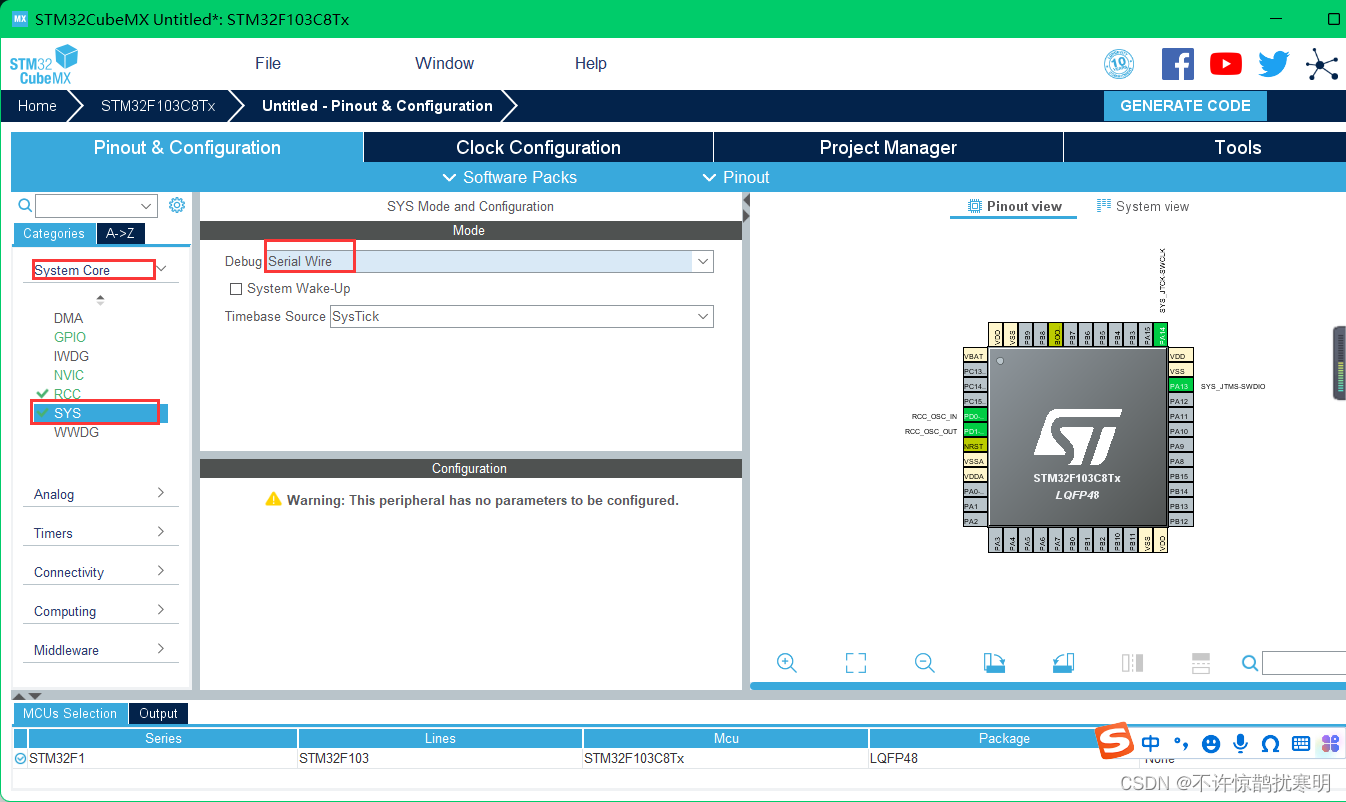Click the PB12 pin on chip
Screen dimensions: 1346x802
(1180, 521)
